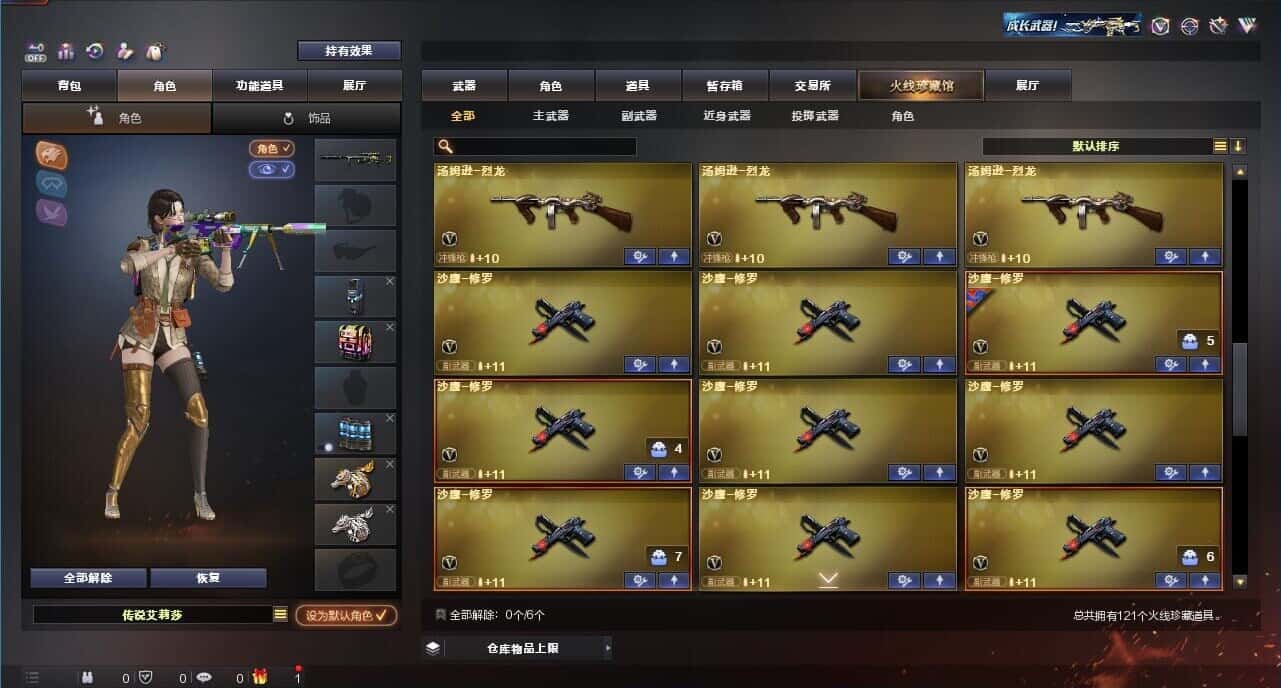Image resolution: width=1281 pixels, height=688 pixels.
Task: Select the blue team emblem beside the character
Action: pos(52,183)
